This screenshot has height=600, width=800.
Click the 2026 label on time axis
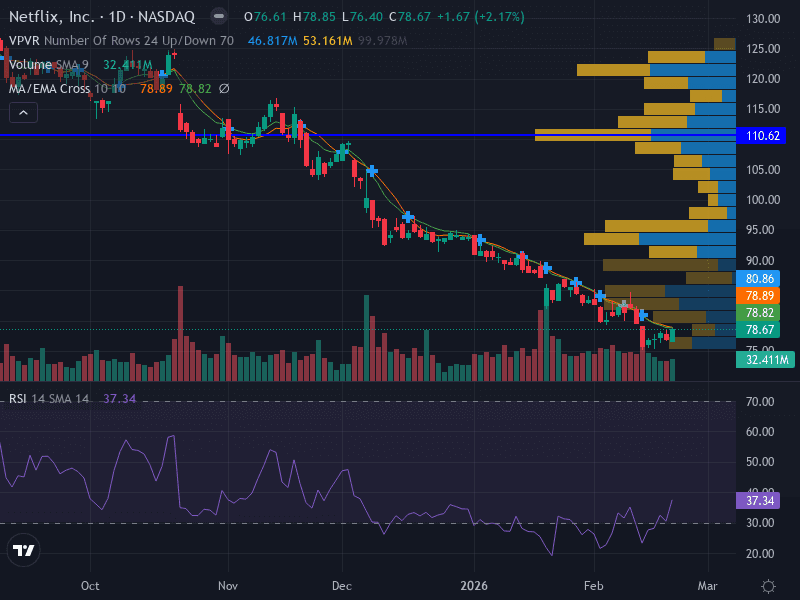(x=474, y=586)
